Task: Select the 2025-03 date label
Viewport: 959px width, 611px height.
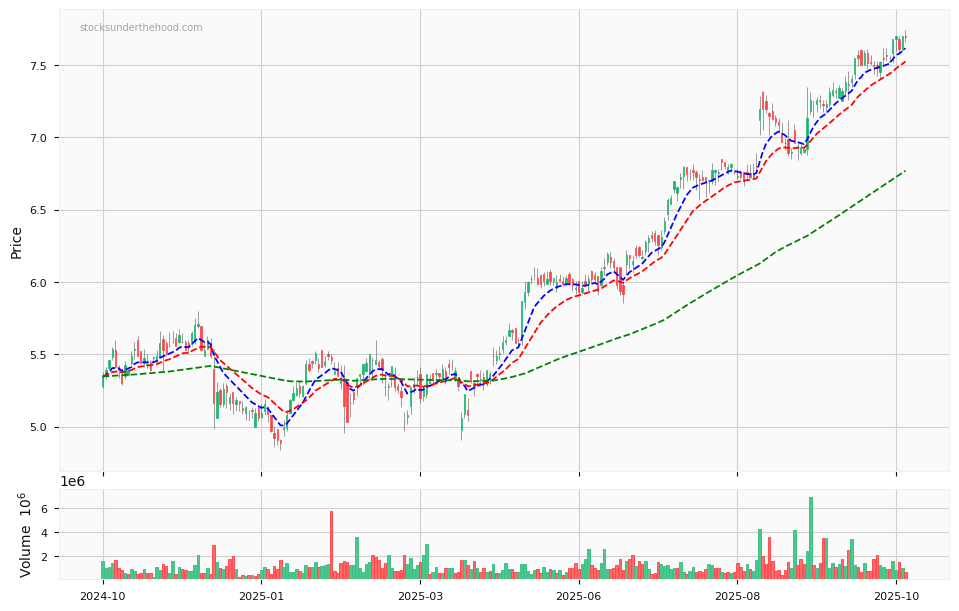Action: pyautogui.click(x=420, y=596)
